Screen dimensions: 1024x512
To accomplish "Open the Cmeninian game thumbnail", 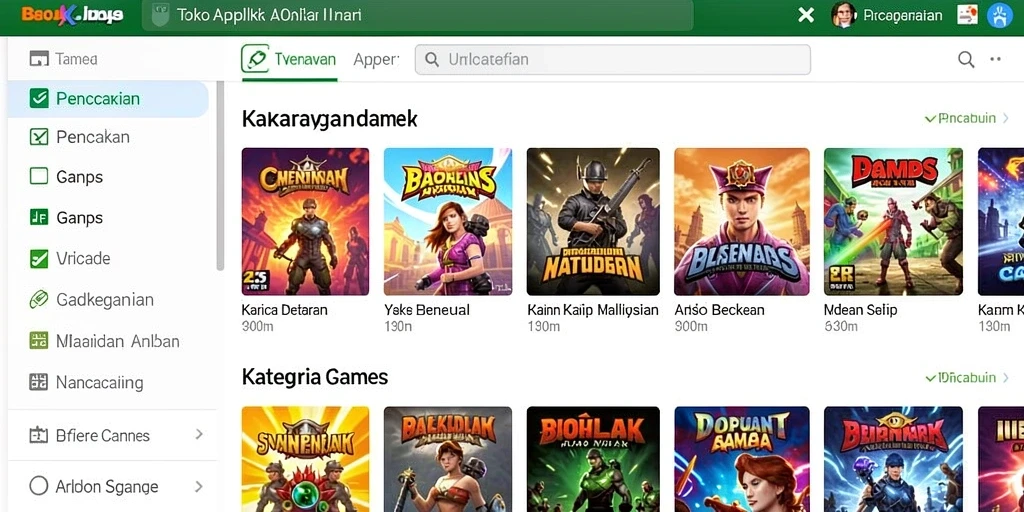I will [305, 221].
